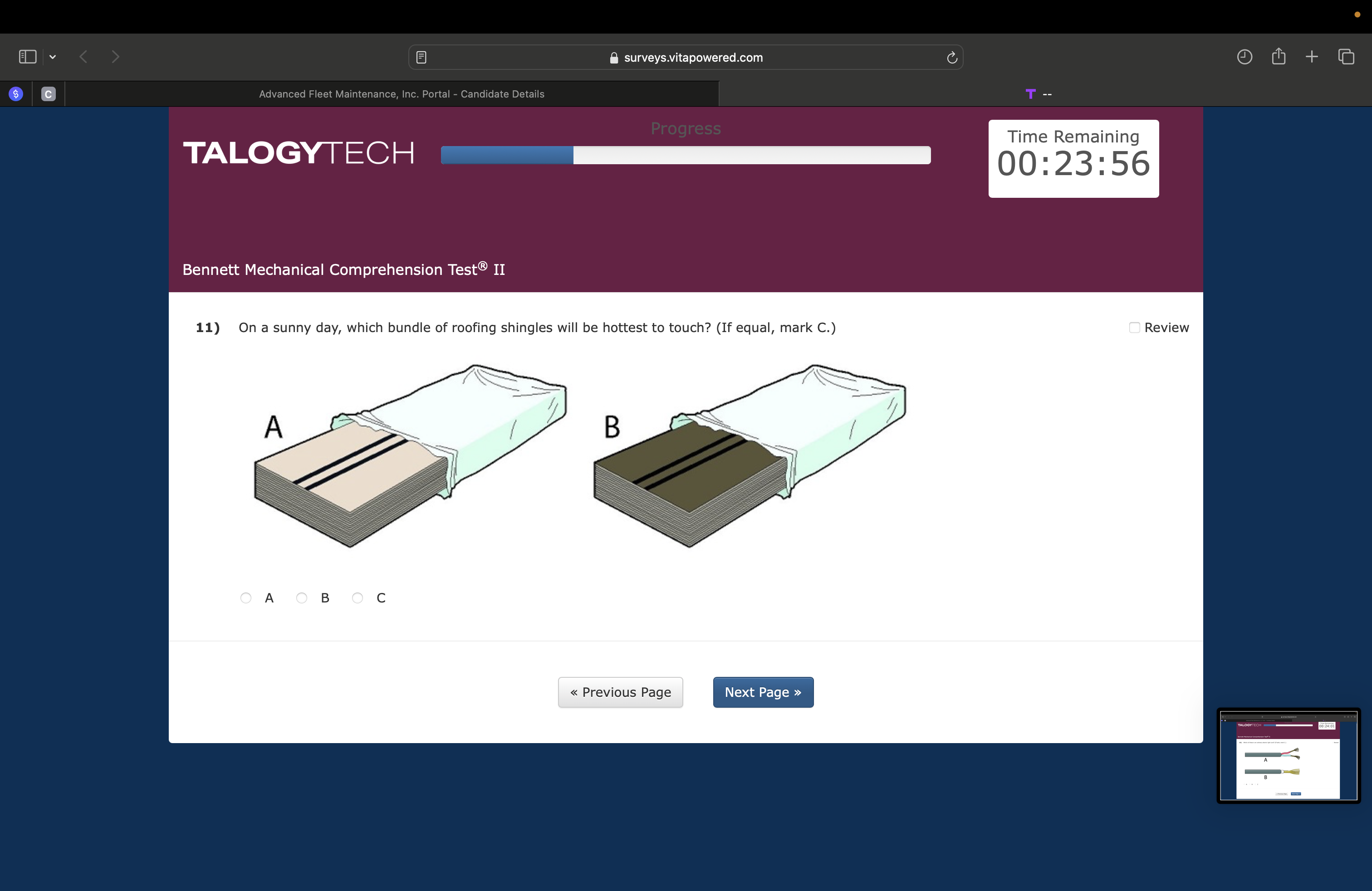
Task: Click the back navigation arrow
Action: pyautogui.click(x=83, y=56)
